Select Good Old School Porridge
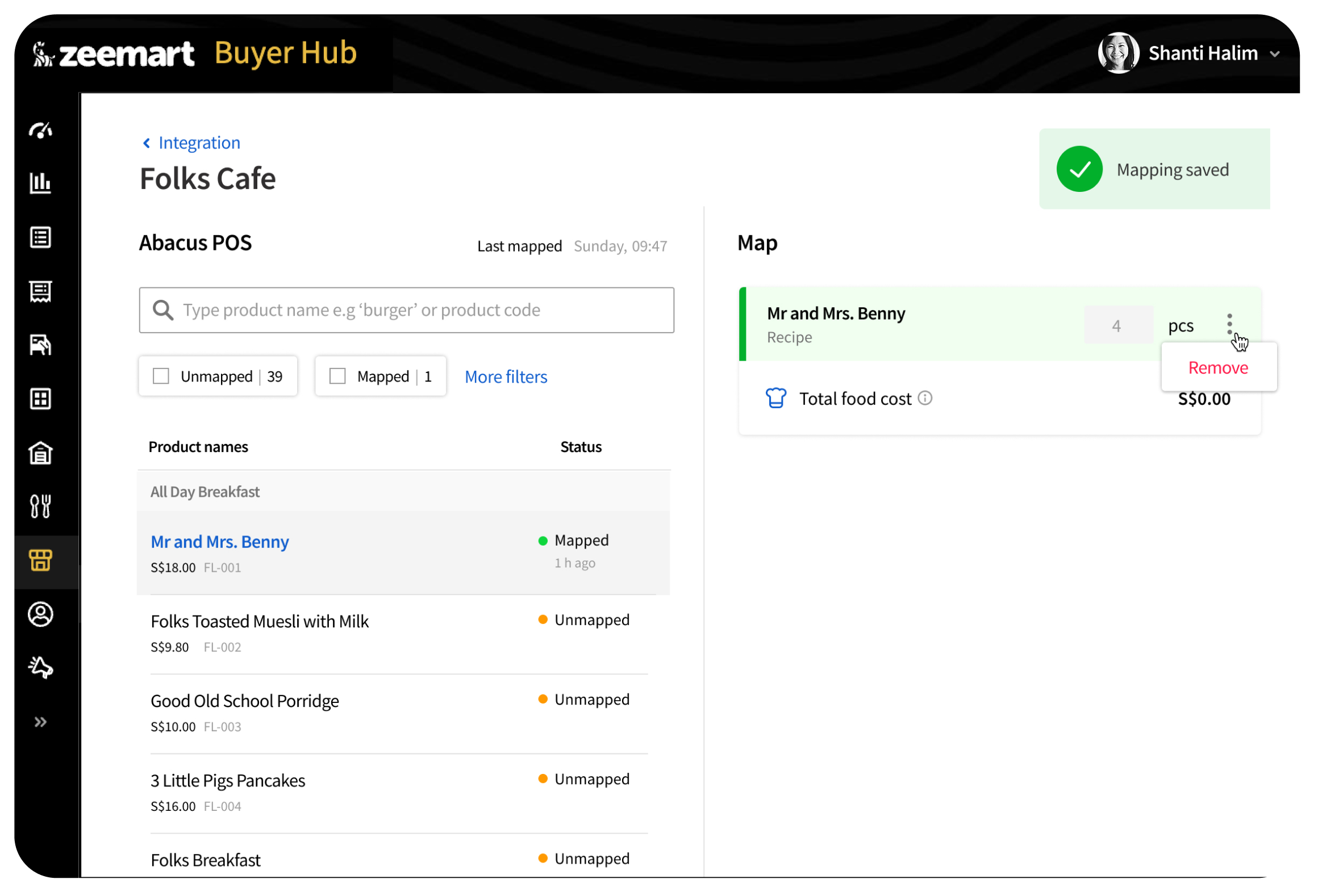The image size is (1318, 896). coord(399,714)
